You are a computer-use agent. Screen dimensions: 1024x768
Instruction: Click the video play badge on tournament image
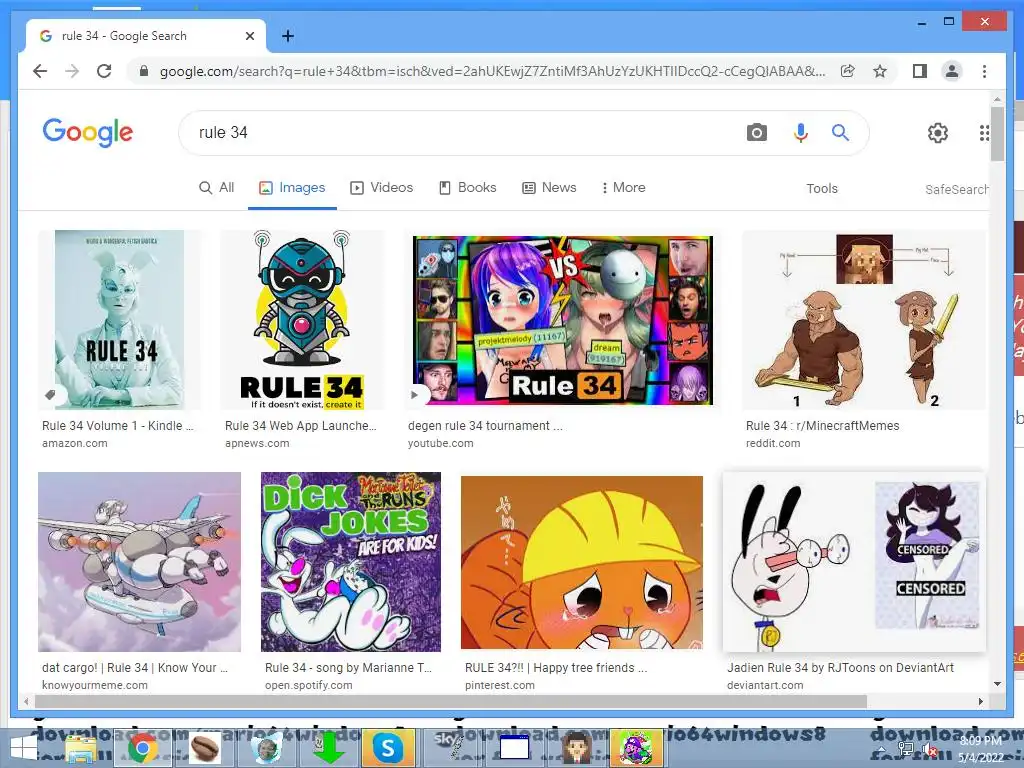coord(414,394)
